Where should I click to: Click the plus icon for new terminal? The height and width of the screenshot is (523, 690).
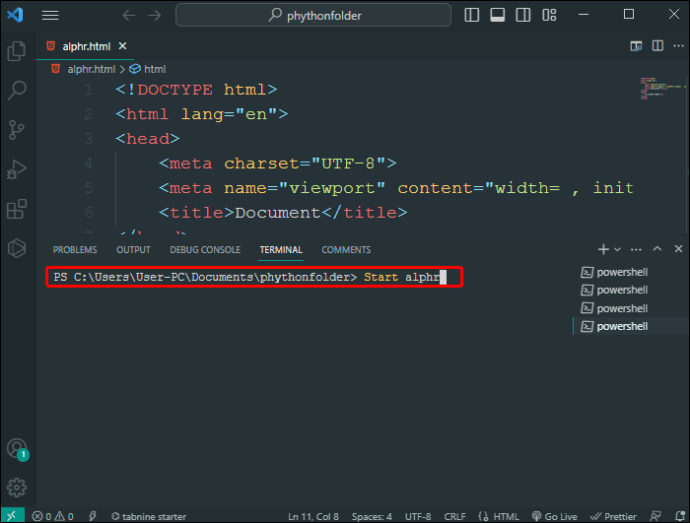coord(603,249)
